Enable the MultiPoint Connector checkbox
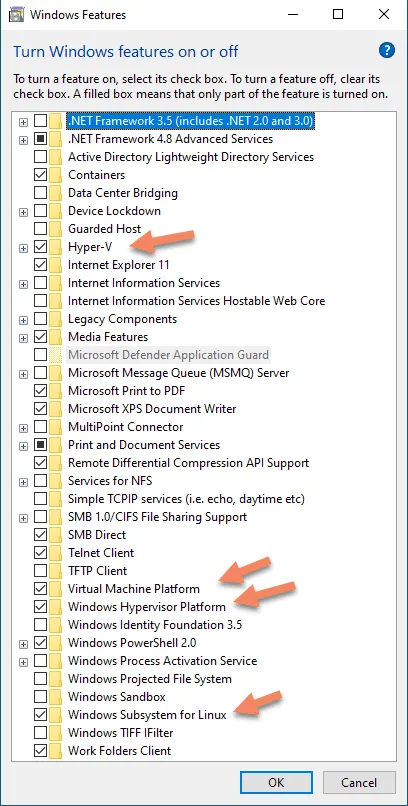Viewport: 408px width, 806px height. [x=40, y=427]
